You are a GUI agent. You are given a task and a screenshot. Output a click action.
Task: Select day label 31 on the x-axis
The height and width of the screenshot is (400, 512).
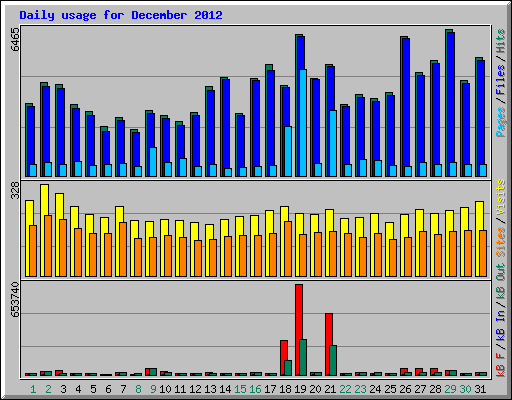tap(480, 389)
